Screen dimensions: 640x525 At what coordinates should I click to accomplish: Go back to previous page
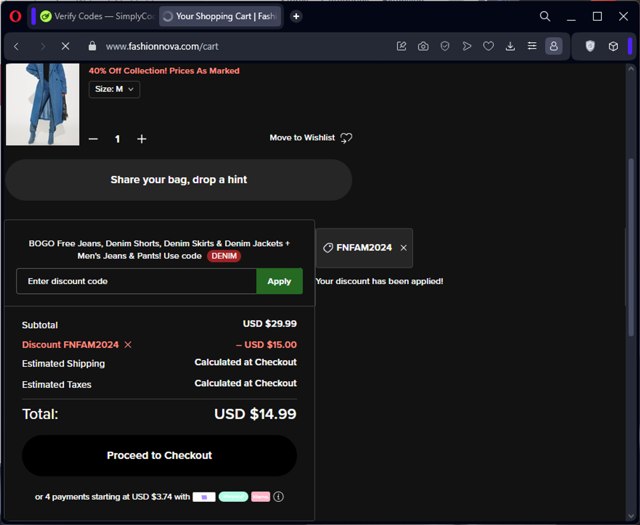tap(16, 47)
